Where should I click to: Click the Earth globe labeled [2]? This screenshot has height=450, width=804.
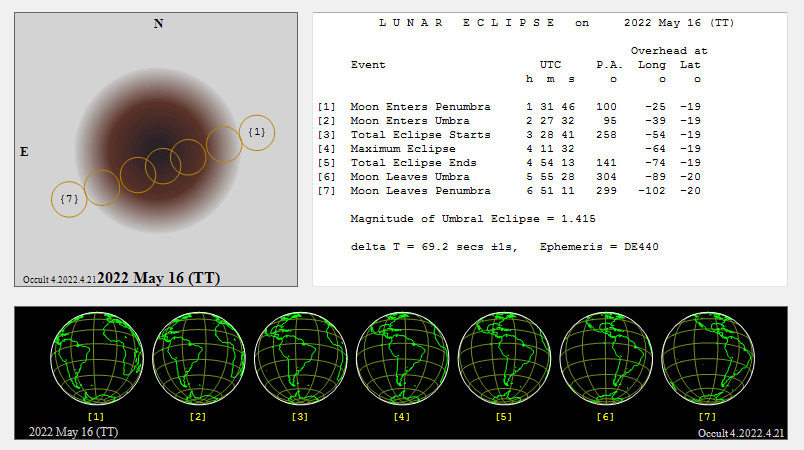(198, 358)
